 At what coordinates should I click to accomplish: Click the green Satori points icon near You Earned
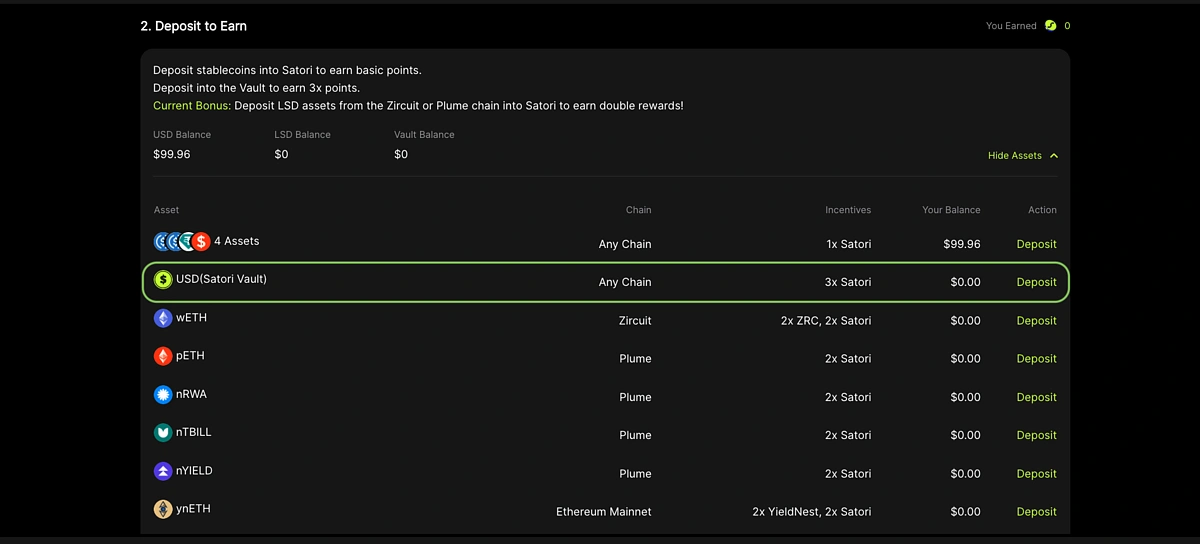(1050, 26)
